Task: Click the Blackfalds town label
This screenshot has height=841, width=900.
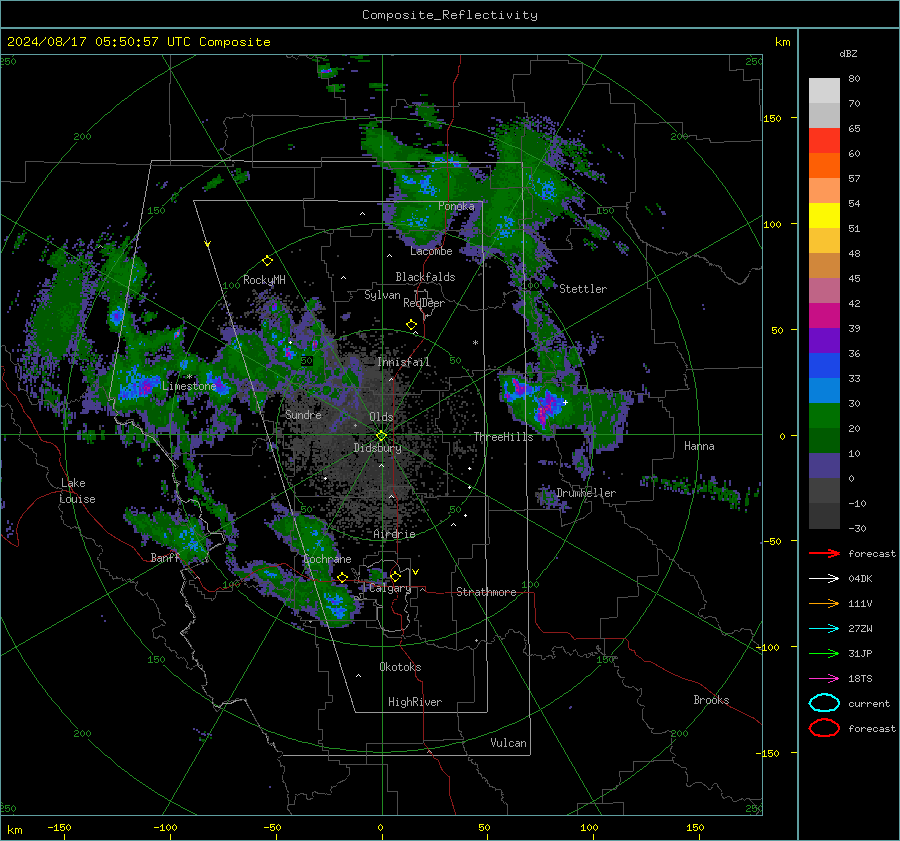Action: (425, 277)
